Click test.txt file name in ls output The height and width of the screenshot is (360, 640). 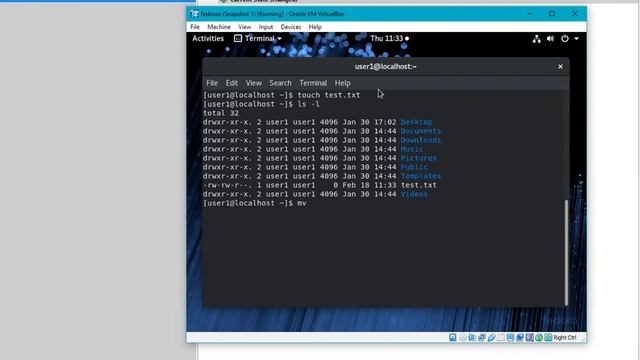419,185
